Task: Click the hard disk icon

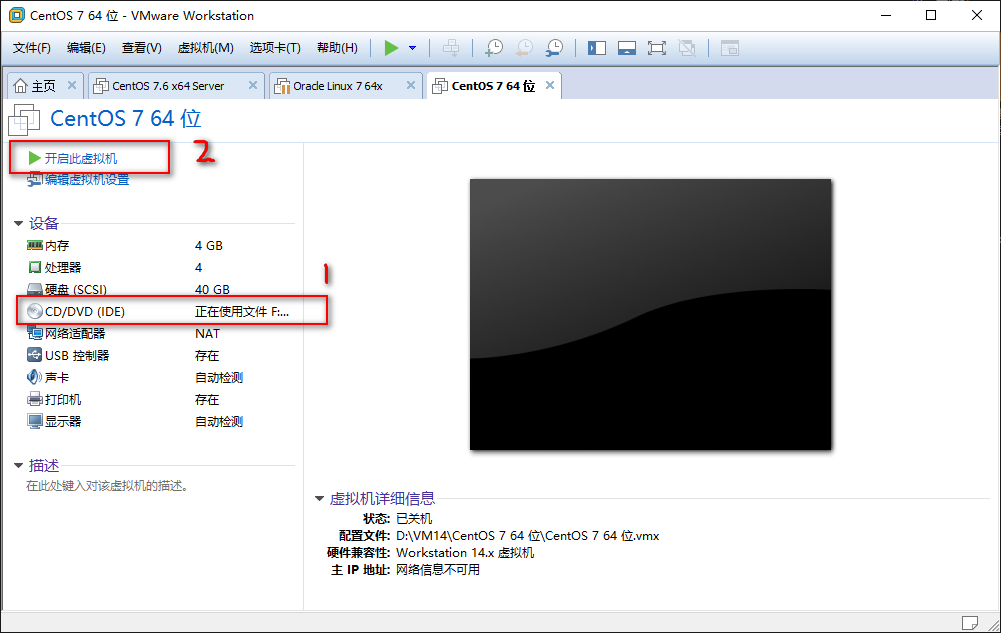Action: (34, 290)
